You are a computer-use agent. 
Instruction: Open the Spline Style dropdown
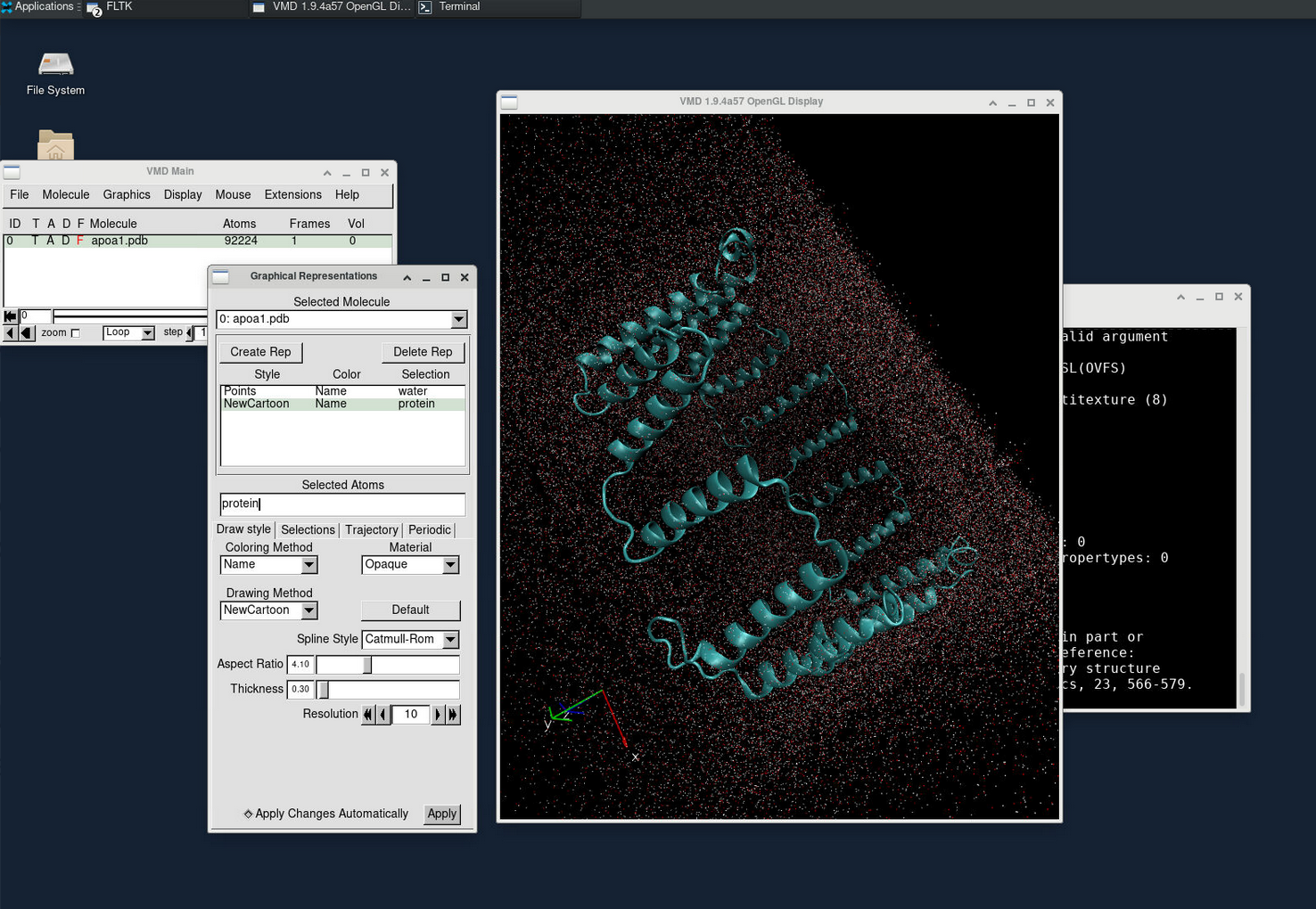point(410,639)
